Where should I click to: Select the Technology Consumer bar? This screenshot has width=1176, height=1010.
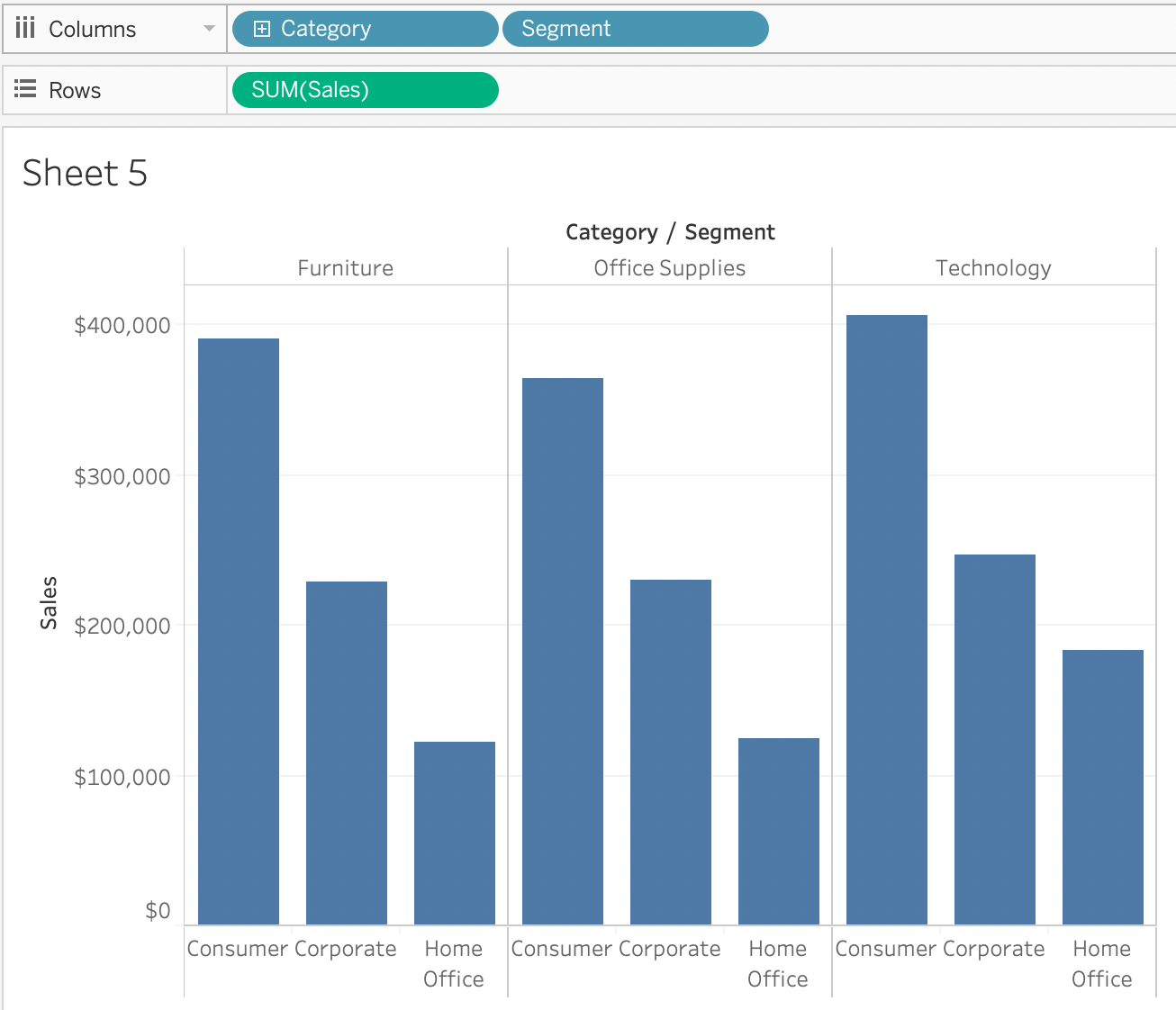click(x=887, y=619)
